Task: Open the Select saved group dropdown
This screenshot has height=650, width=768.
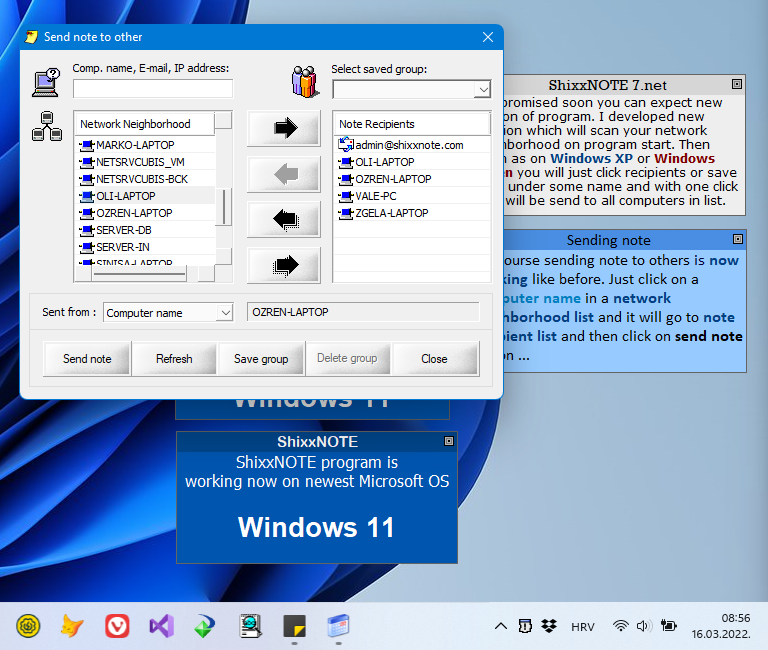Action: 483,90
